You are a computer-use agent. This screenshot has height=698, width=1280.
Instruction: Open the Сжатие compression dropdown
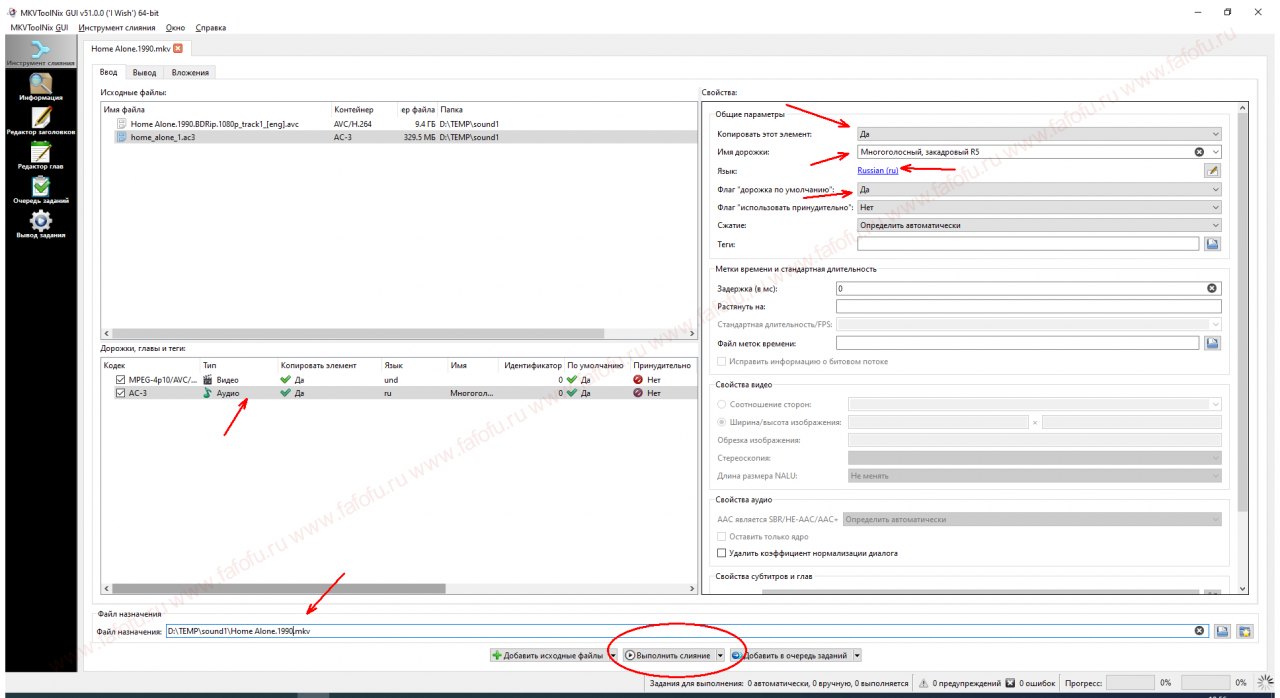[x=1039, y=225]
